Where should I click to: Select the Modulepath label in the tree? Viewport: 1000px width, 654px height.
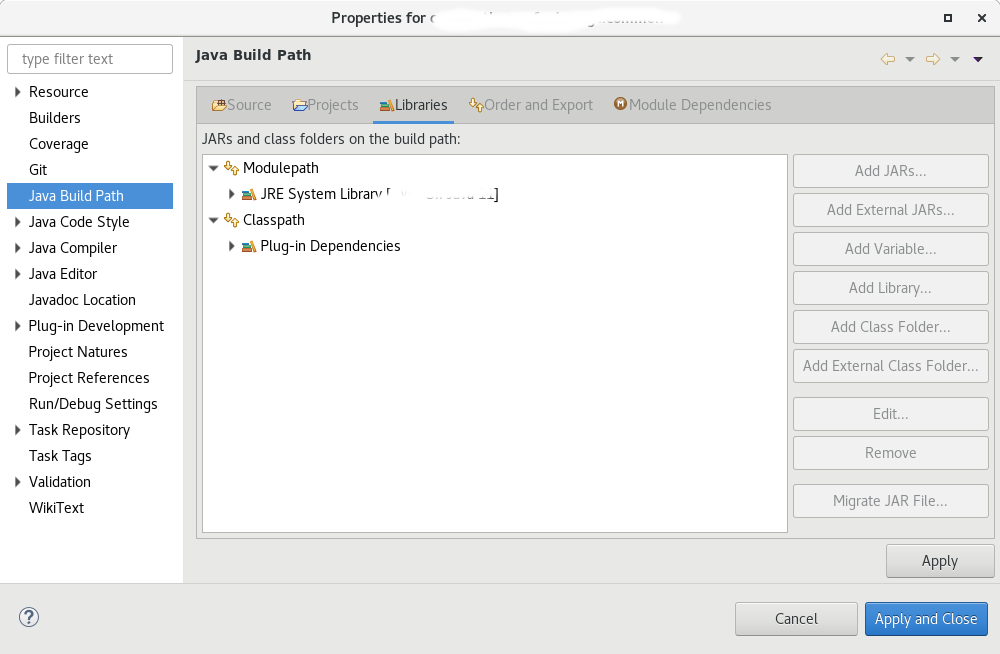[281, 168]
